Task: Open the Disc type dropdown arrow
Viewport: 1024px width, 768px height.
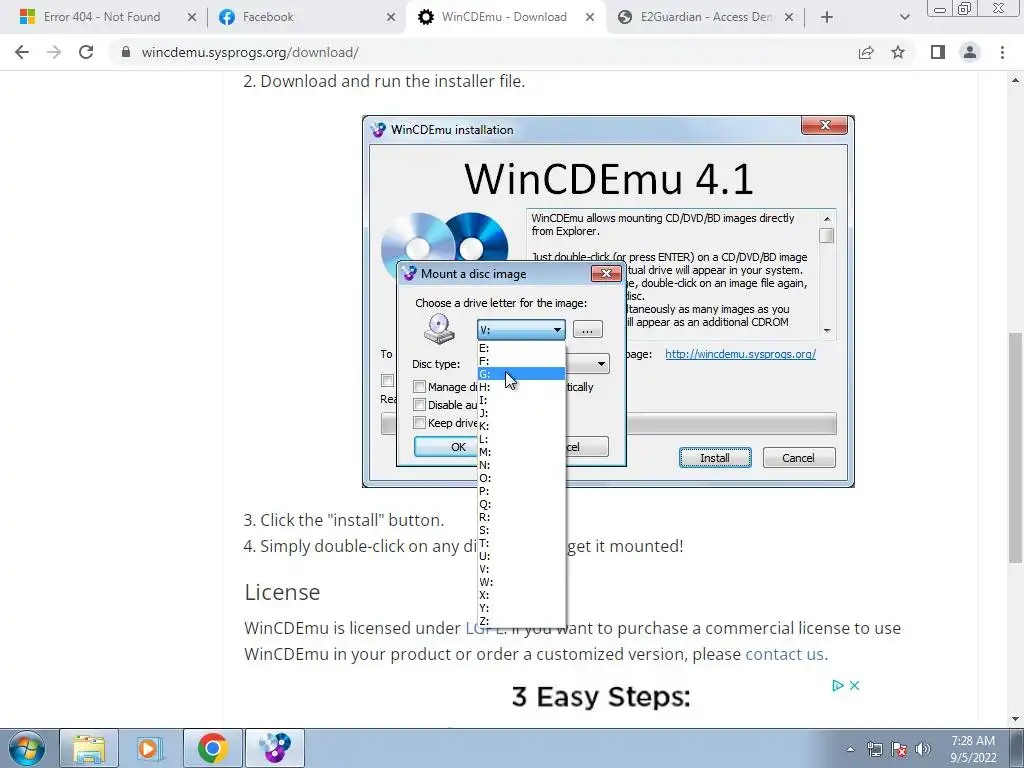Action: coord(600,364)
